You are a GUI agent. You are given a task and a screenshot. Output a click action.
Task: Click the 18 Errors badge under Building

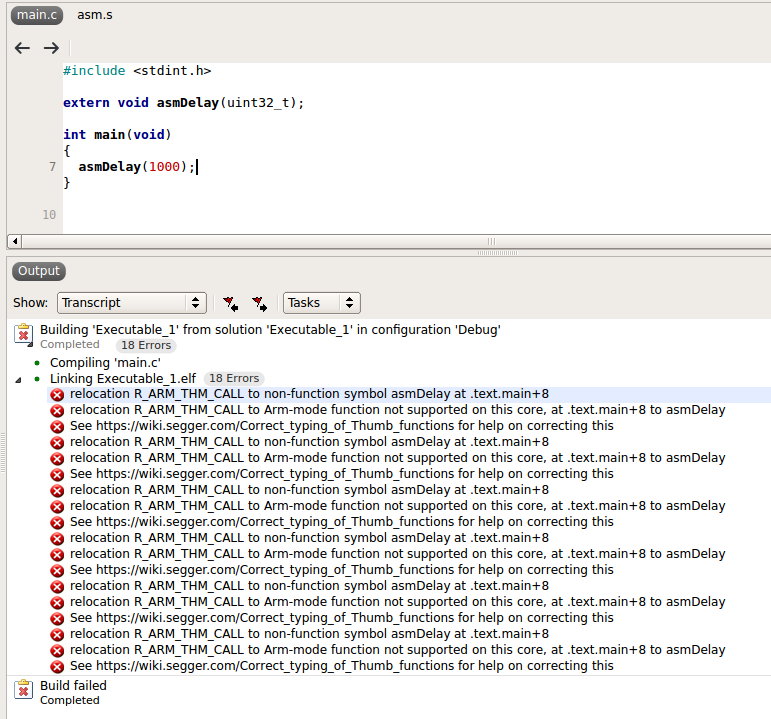pos(146,346)
